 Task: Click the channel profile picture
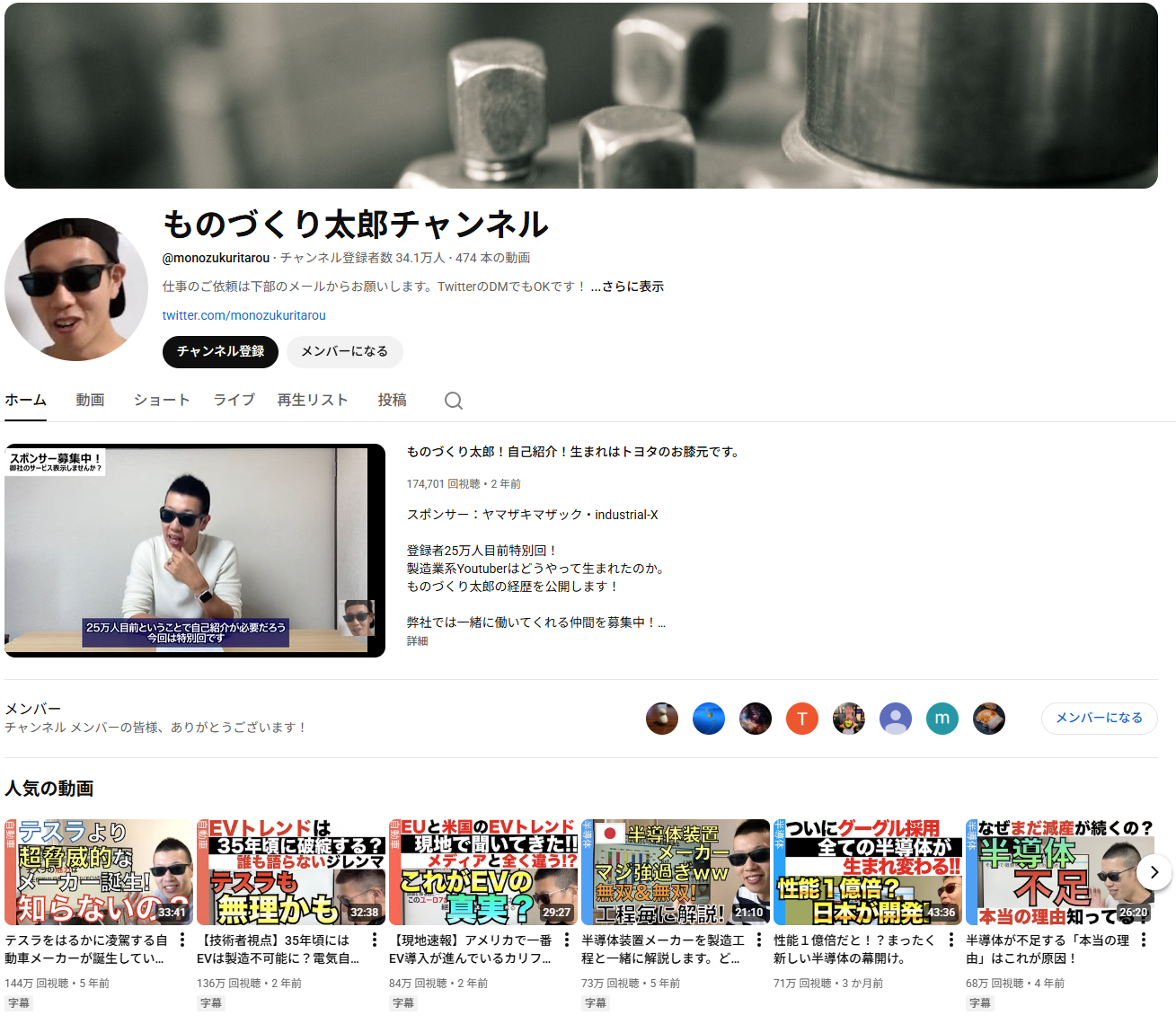pos(76,289)
